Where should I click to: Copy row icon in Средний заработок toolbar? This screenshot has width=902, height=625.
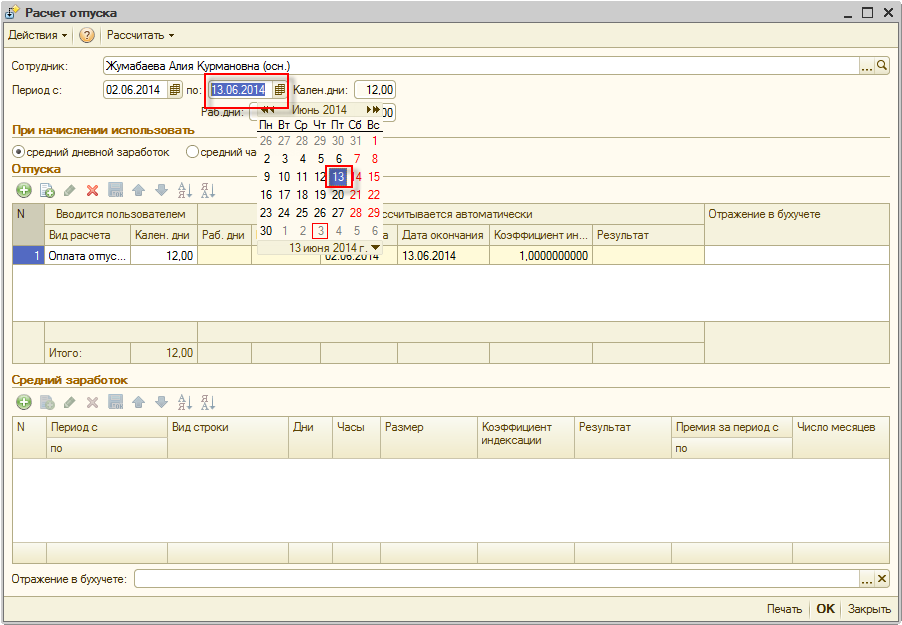tap(47, 402)
